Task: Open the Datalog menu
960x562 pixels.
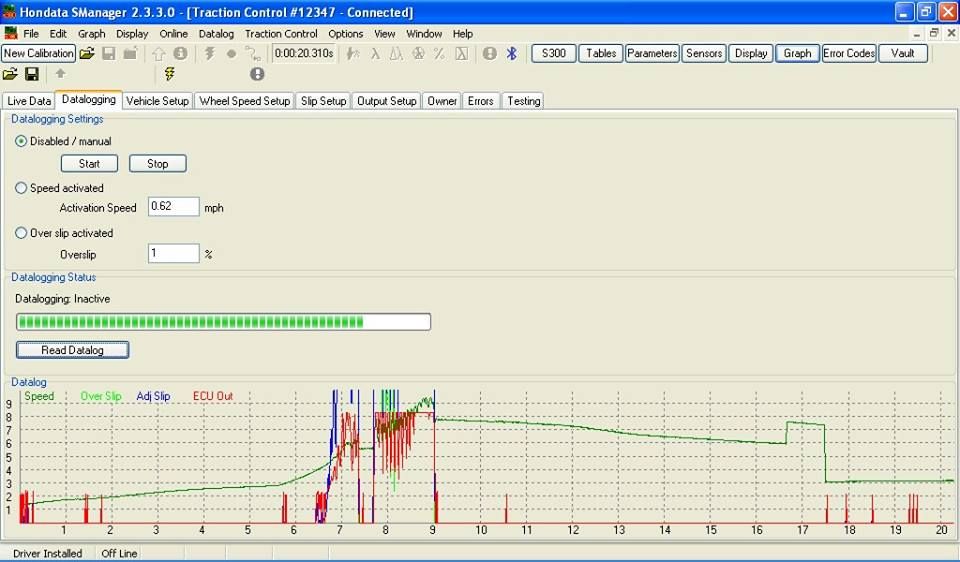Action: (216, 34)
